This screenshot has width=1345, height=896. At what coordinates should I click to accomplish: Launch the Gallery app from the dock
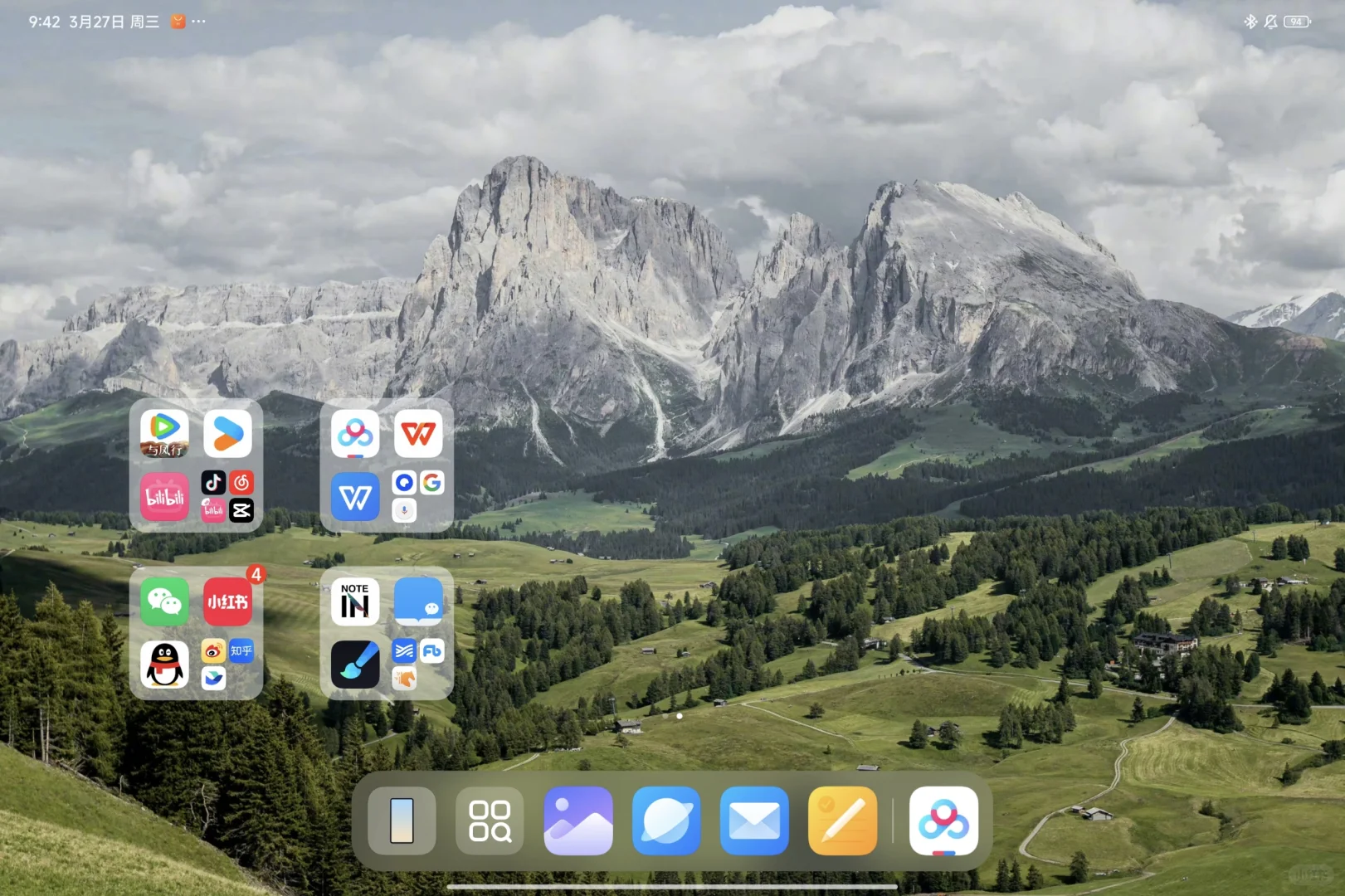pos(578,821)
